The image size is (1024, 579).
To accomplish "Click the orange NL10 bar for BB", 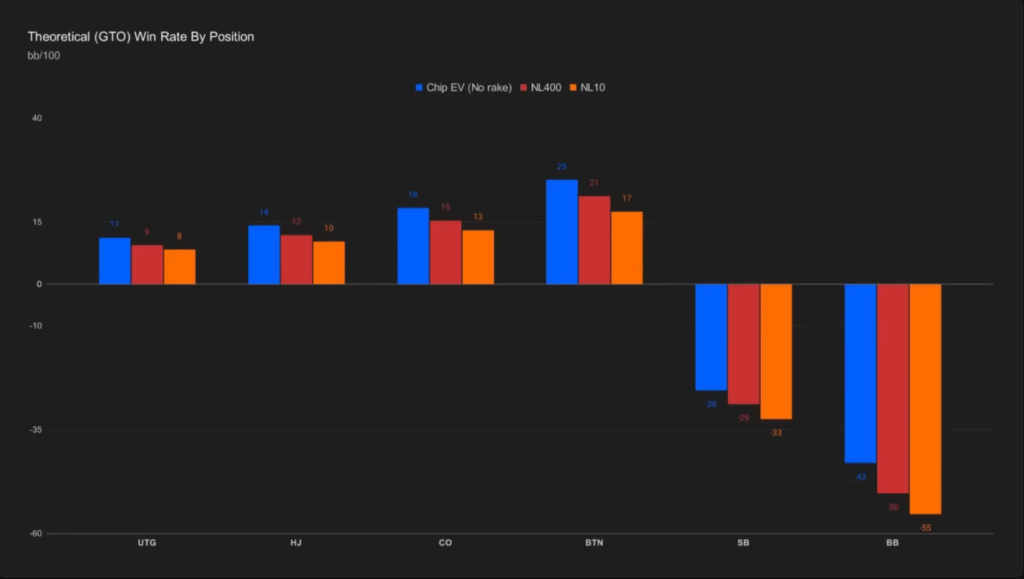I will pos(925,398).
